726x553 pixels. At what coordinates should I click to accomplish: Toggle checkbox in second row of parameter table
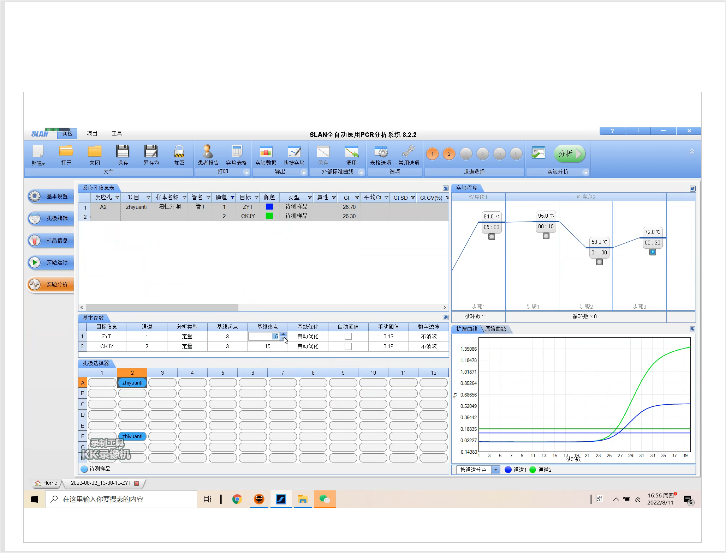[x=347, y=346]
